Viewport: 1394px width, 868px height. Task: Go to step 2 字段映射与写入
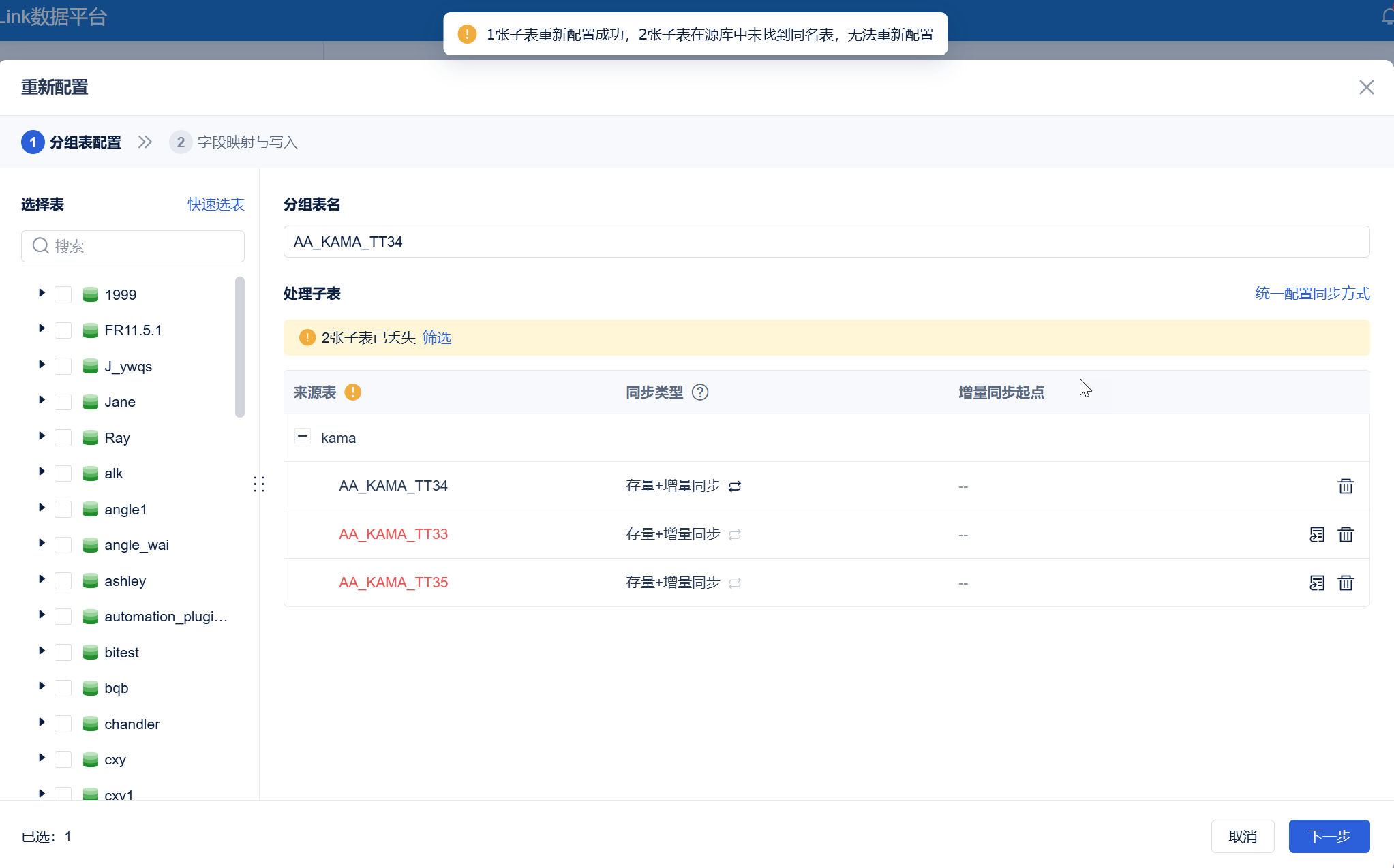(x=234, y=142)
